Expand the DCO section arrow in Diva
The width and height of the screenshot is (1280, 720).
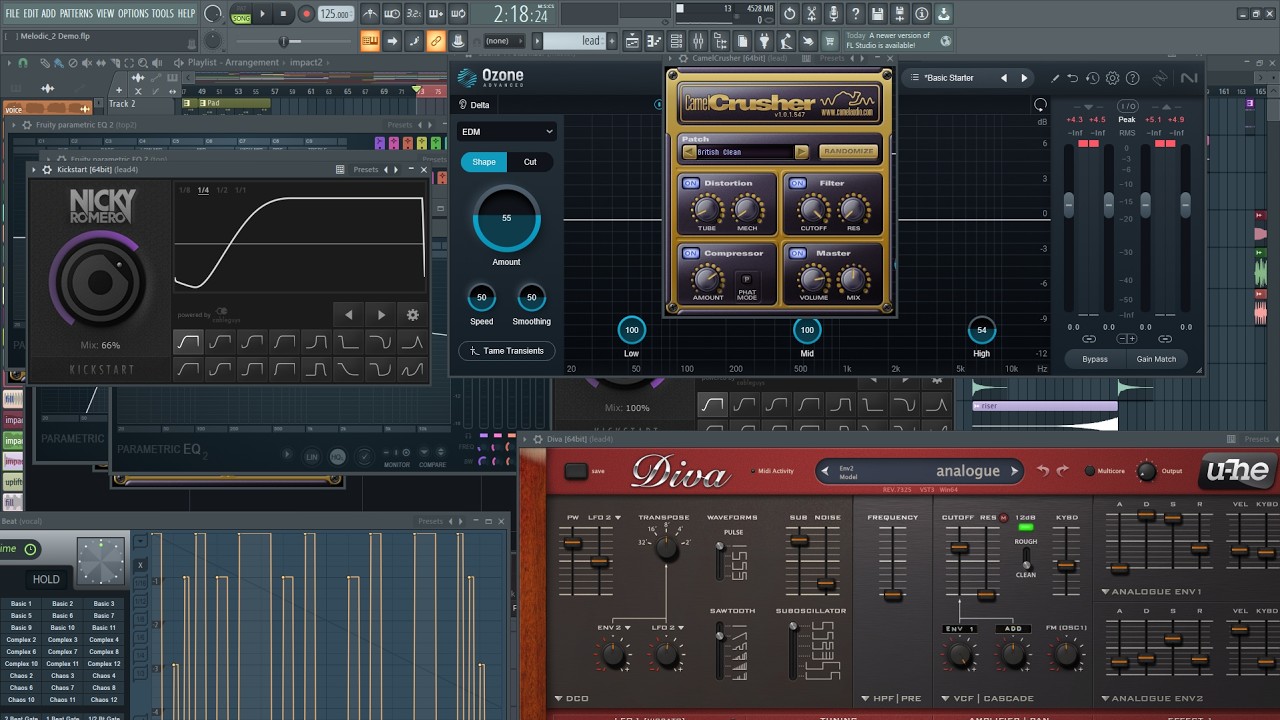[x=558, y=699]
